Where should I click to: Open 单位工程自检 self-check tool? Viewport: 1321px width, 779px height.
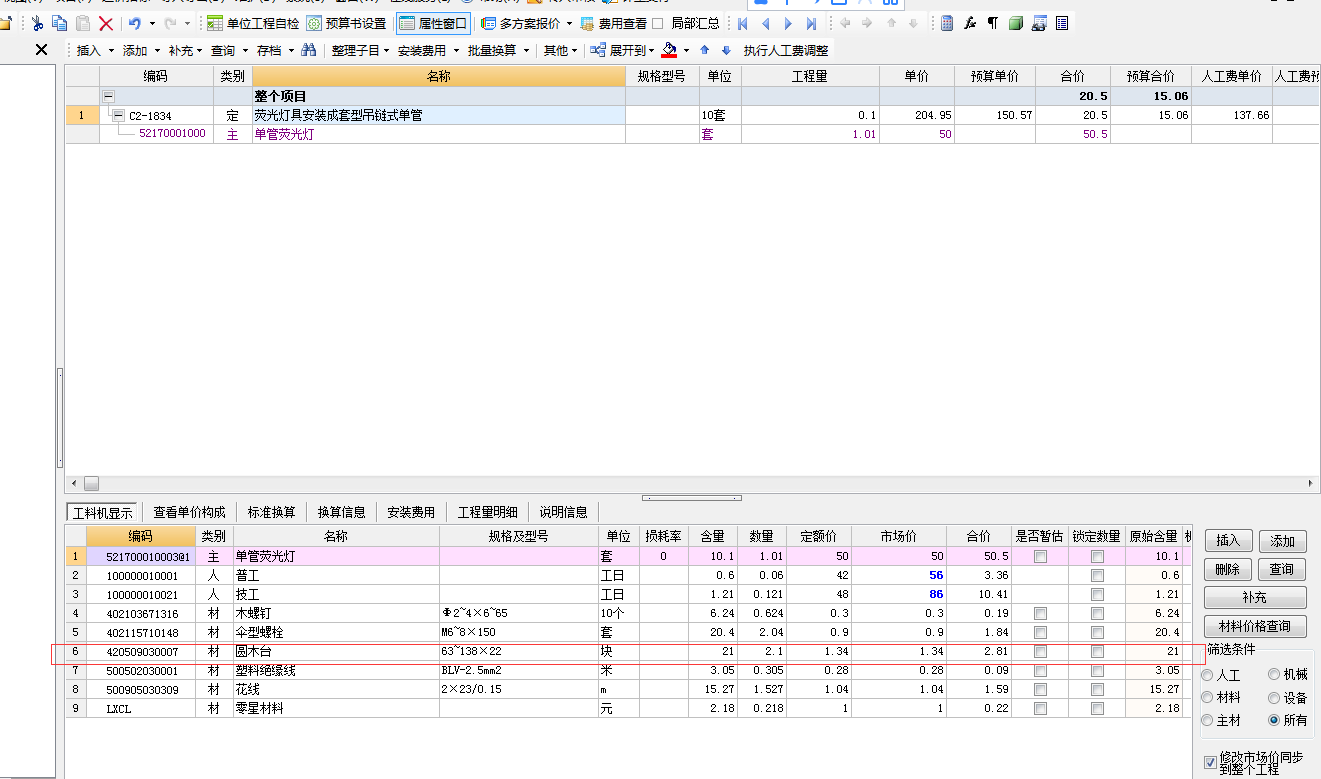[252, 23]
